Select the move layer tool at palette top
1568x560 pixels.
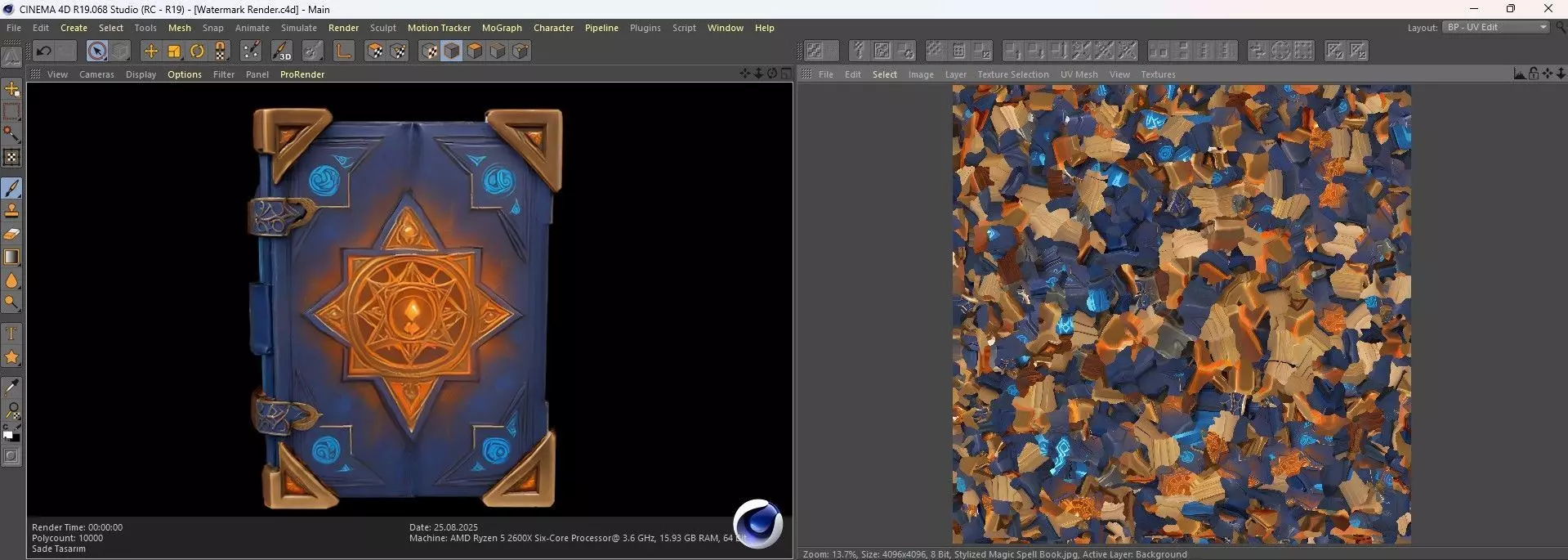click(11, 88)
